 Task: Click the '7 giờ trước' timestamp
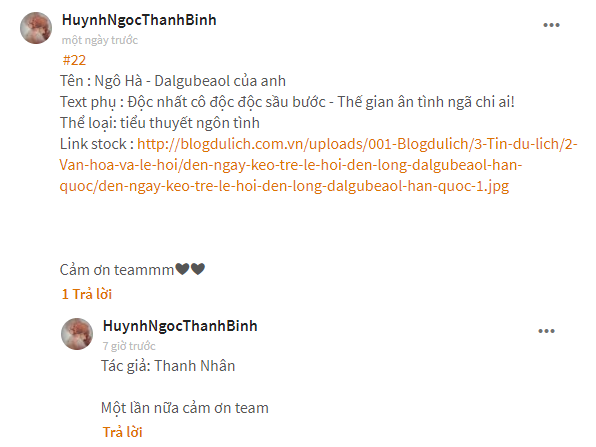pyautogui.click(x=129, y=346)
